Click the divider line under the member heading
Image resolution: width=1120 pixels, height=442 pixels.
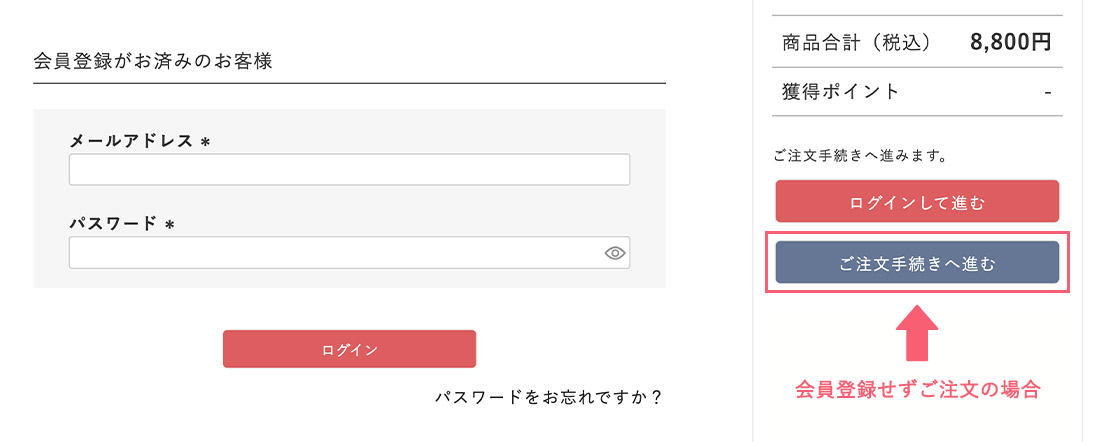click(349, 83)
